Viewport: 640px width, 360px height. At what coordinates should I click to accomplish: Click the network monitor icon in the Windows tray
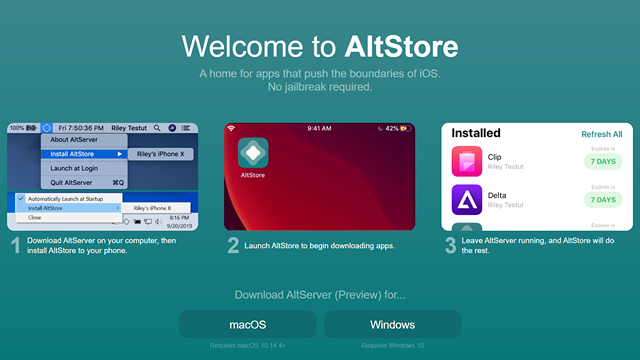(148, 222)
